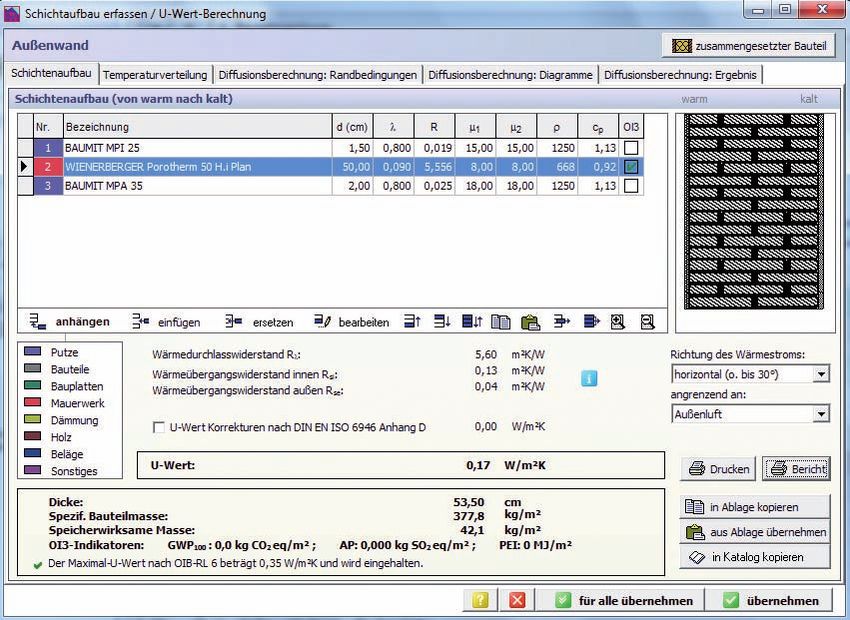
Task: Select the BAUMIT MPI 25 layer row
Action: pyautogui.click(x=331, y=148)
